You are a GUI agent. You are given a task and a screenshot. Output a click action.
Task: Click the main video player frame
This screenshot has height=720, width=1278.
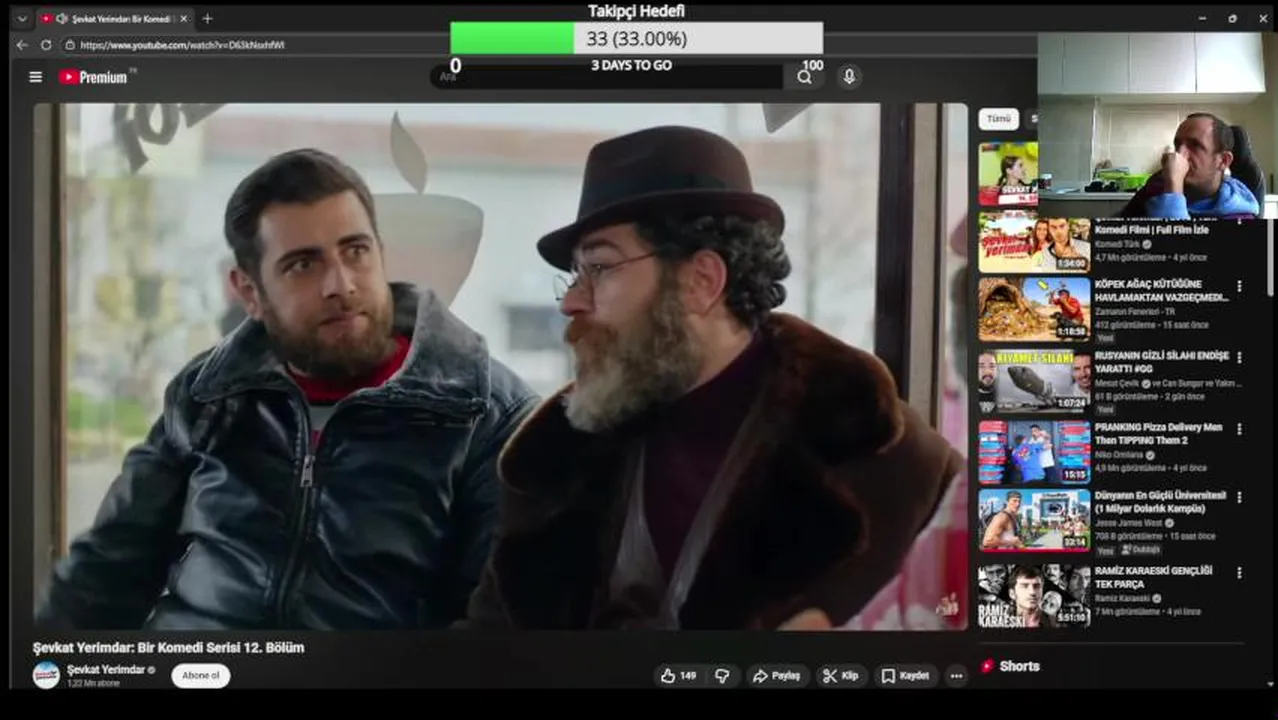coord(500,366)
